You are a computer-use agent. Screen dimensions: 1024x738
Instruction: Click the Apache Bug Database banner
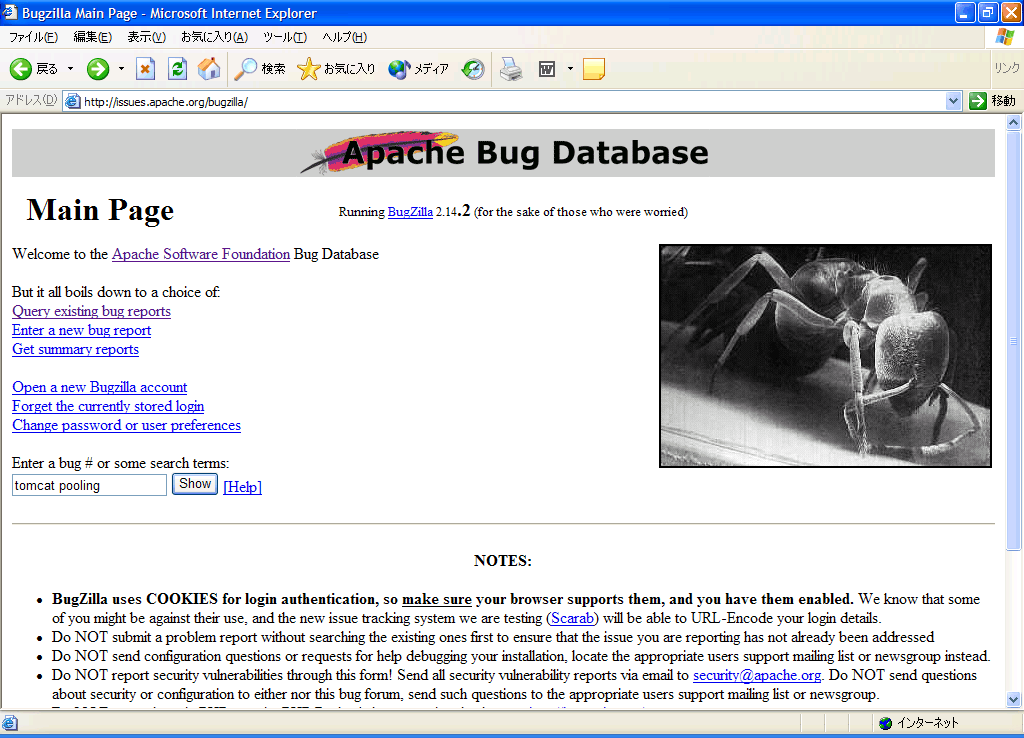point(504,153)
